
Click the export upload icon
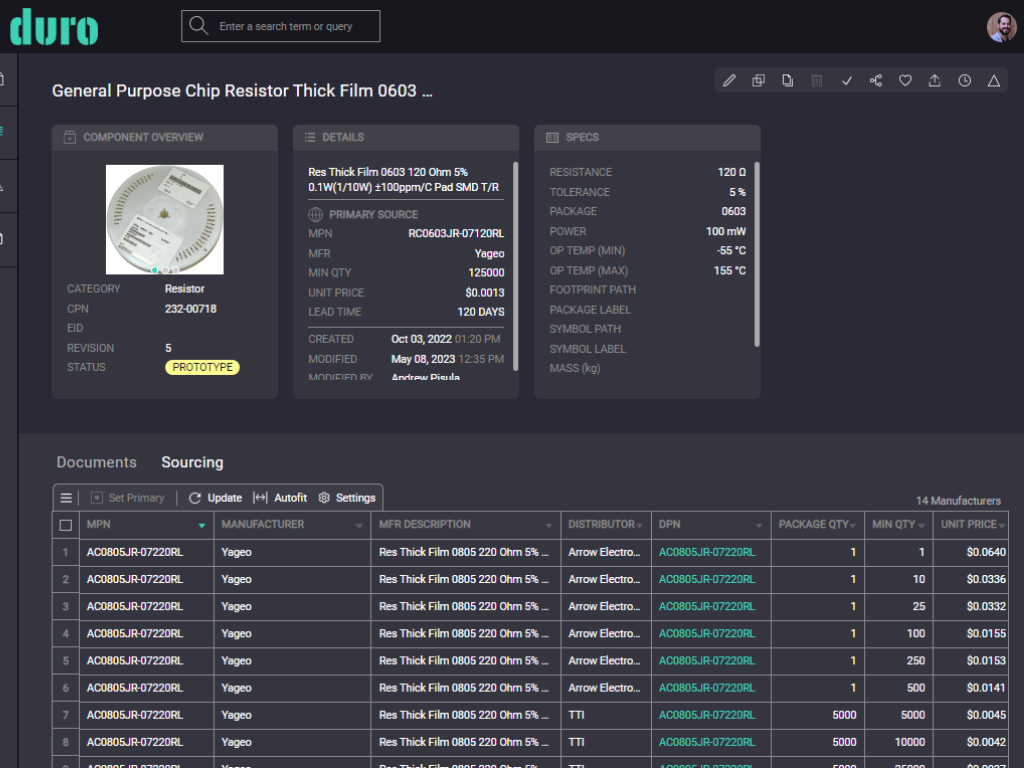pyautogui.click(x=935, y=80)
